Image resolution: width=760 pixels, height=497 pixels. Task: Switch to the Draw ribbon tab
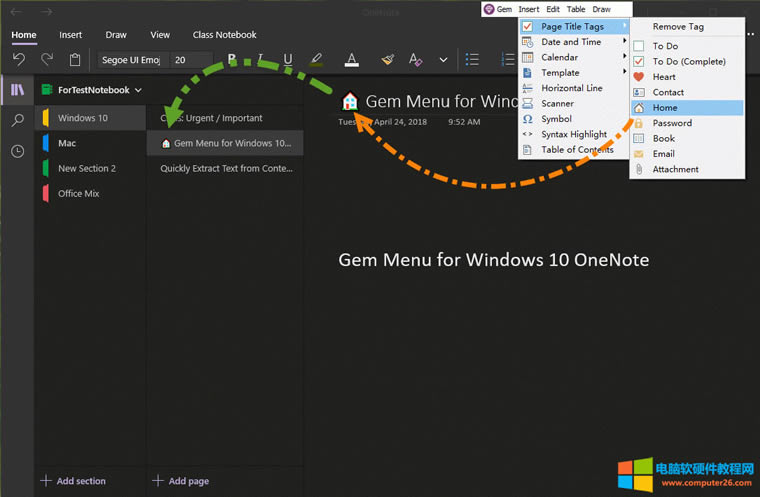[116, 35]
